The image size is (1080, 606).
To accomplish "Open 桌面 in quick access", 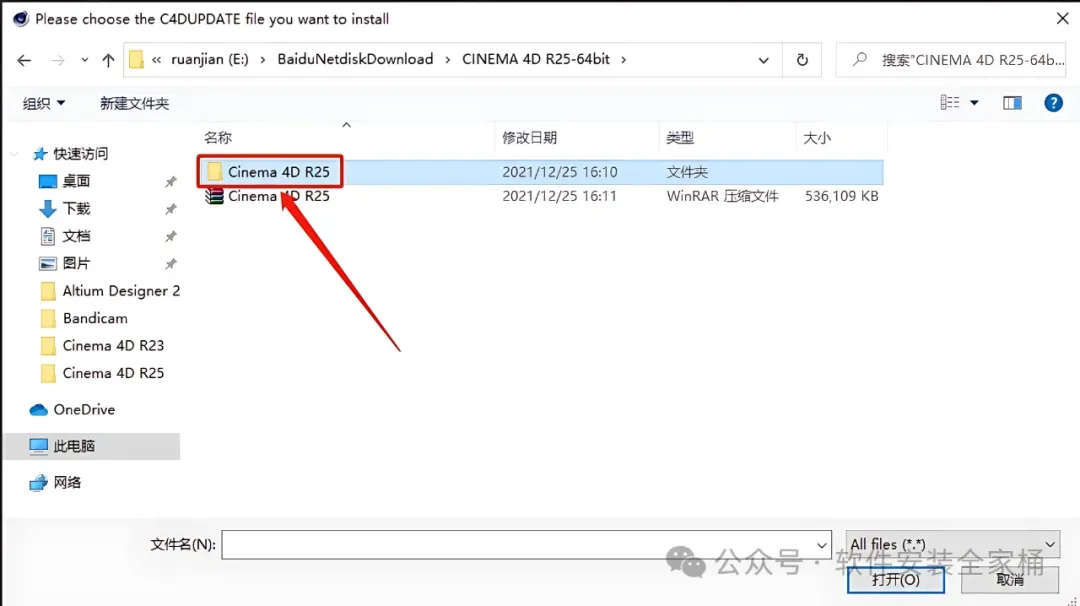I will click(x=76, y=181).
